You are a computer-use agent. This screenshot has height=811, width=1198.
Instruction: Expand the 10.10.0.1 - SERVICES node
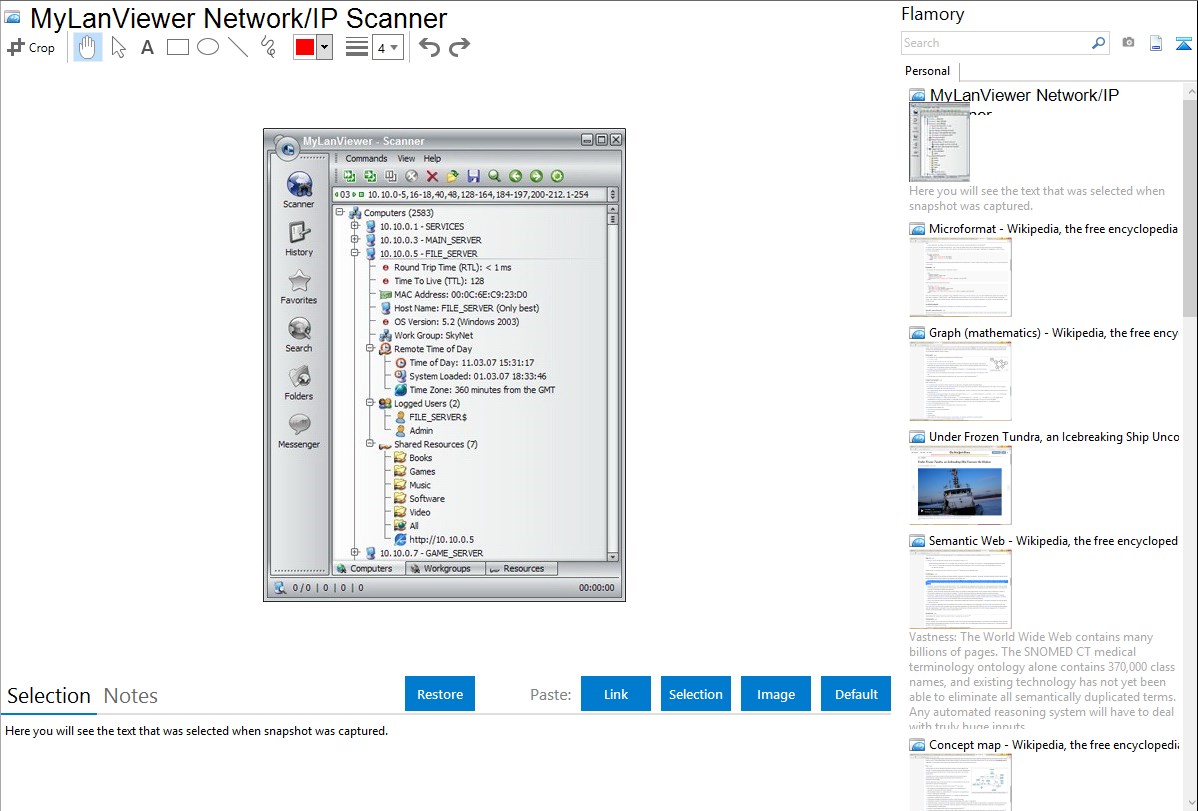355,226
